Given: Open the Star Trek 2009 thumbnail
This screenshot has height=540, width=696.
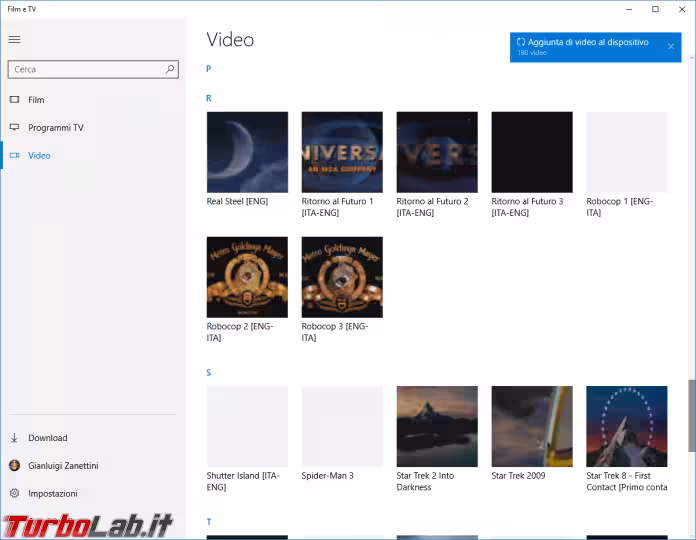Looking at the screenshot, I should click(532, 426).
